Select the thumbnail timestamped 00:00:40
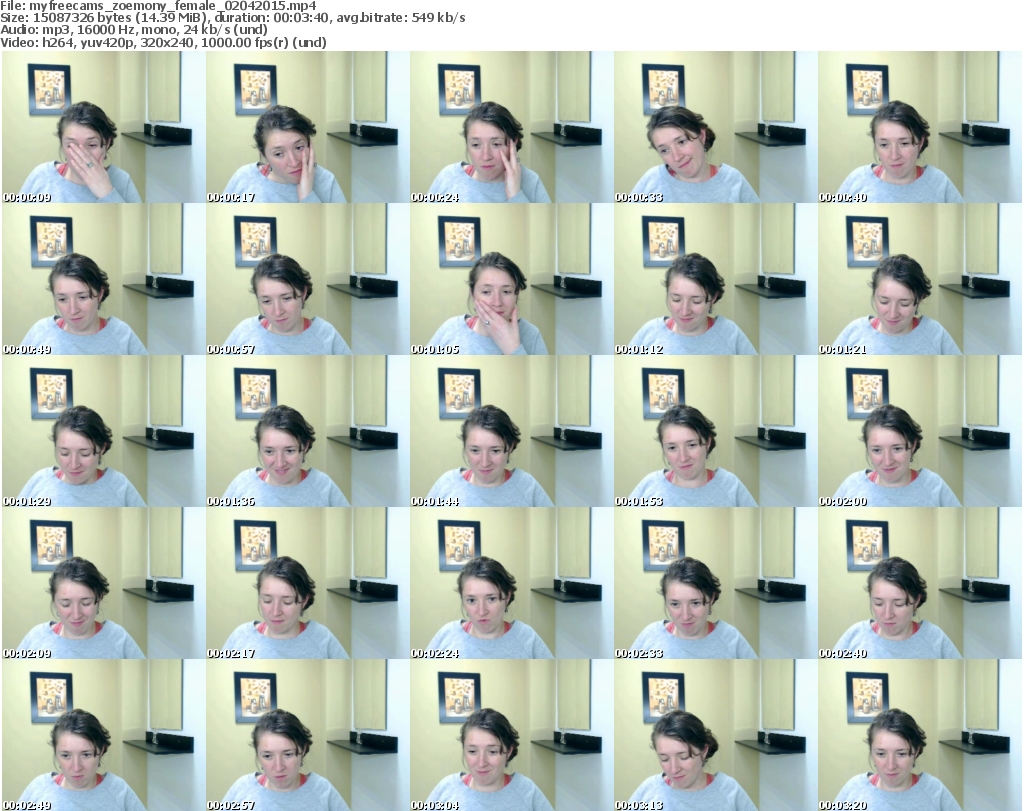 point(920,127)
